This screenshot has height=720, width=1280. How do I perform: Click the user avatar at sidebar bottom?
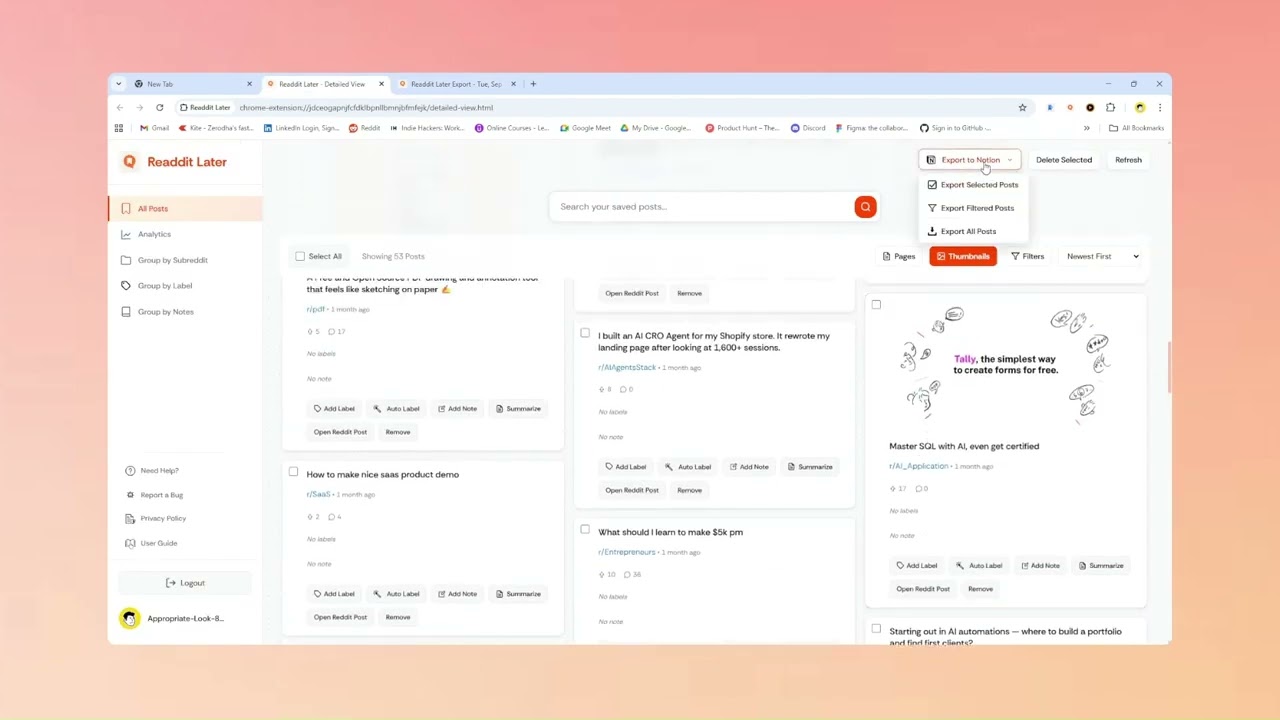pos(129,618)
